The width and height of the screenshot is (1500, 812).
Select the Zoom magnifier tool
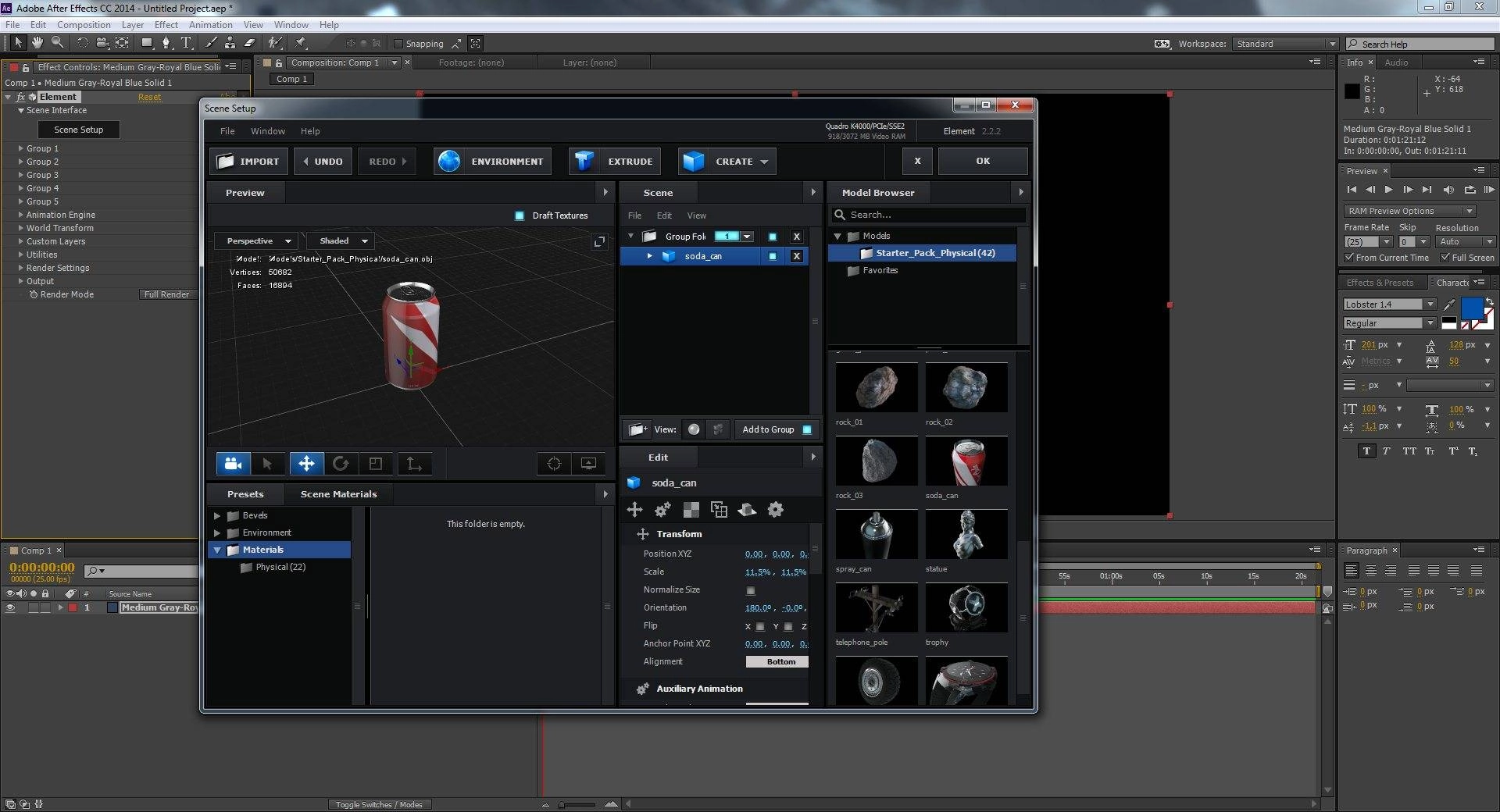click(x=57, y=43)
